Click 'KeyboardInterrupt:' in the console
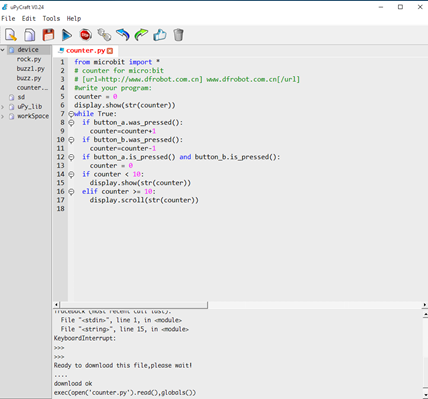The height and width of the screenshot is (399, 428). [x=85, y=338]
